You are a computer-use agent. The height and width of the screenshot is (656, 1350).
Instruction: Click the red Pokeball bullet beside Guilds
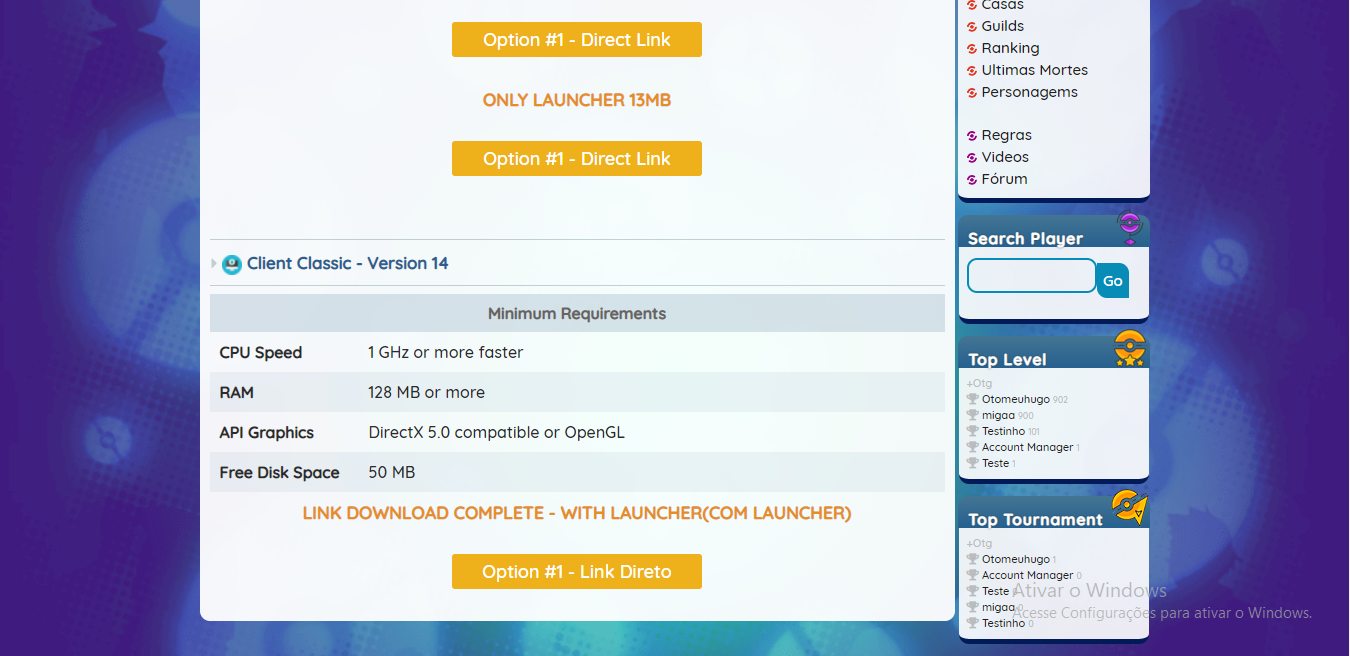tap(972, 27)
